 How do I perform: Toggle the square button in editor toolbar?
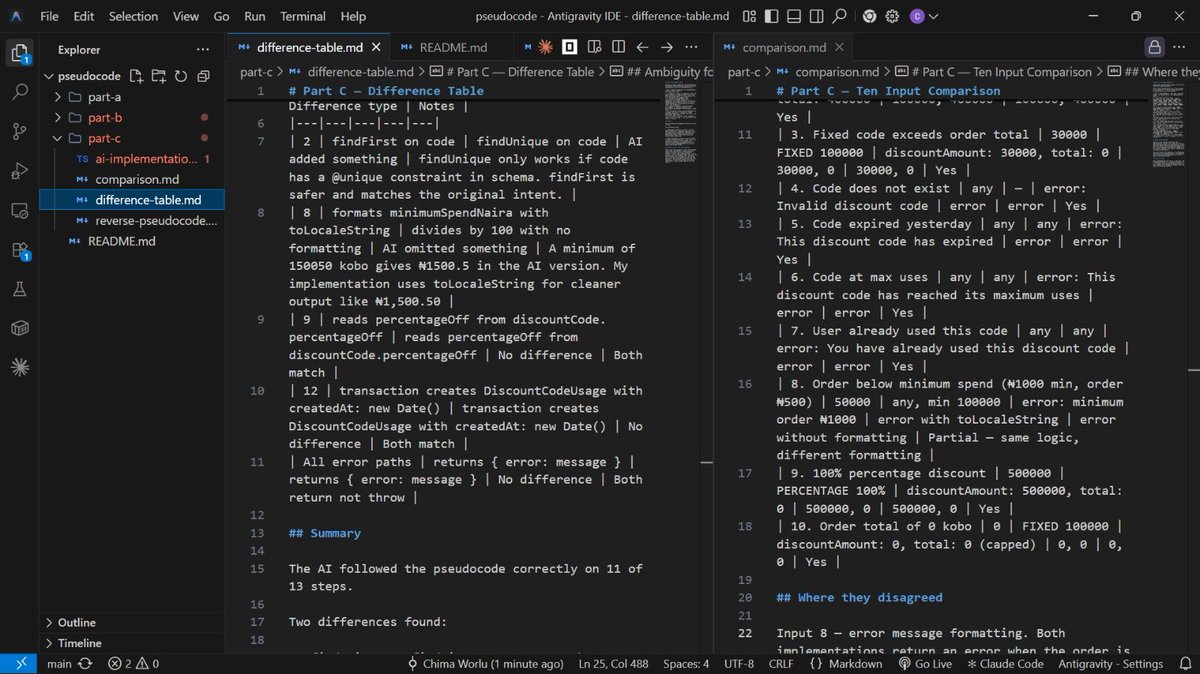point(568,46)
